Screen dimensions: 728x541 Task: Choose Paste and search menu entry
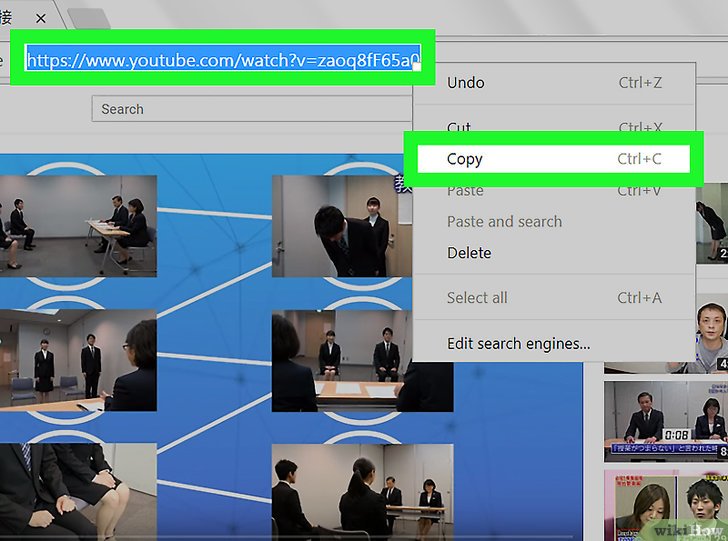pos(504,222)
